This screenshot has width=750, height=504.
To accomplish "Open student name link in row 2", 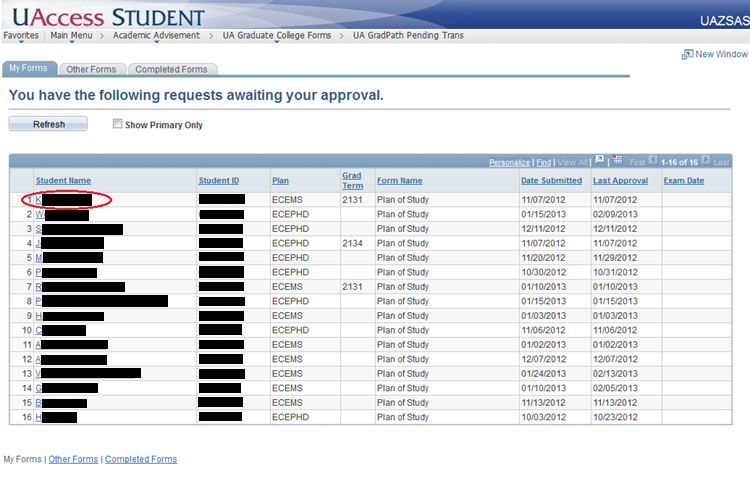I will (x=62, y=215).
